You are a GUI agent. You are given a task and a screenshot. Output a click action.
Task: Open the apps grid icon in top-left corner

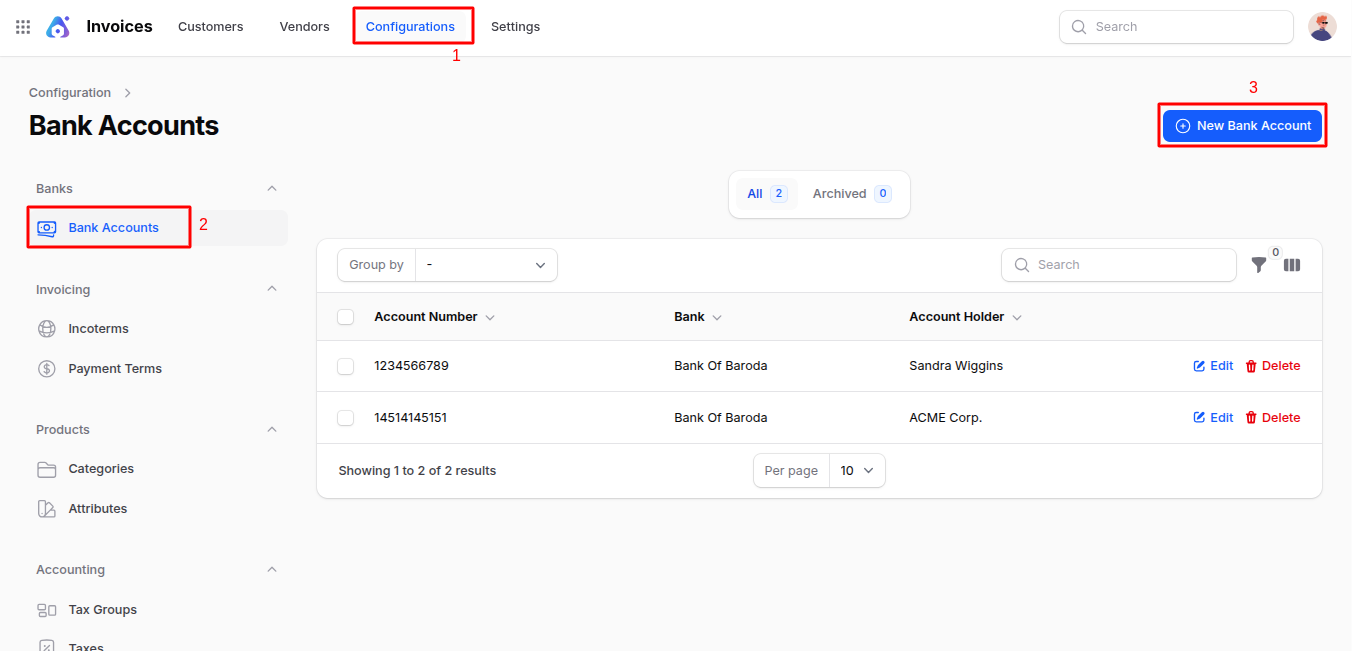point(22,26)
